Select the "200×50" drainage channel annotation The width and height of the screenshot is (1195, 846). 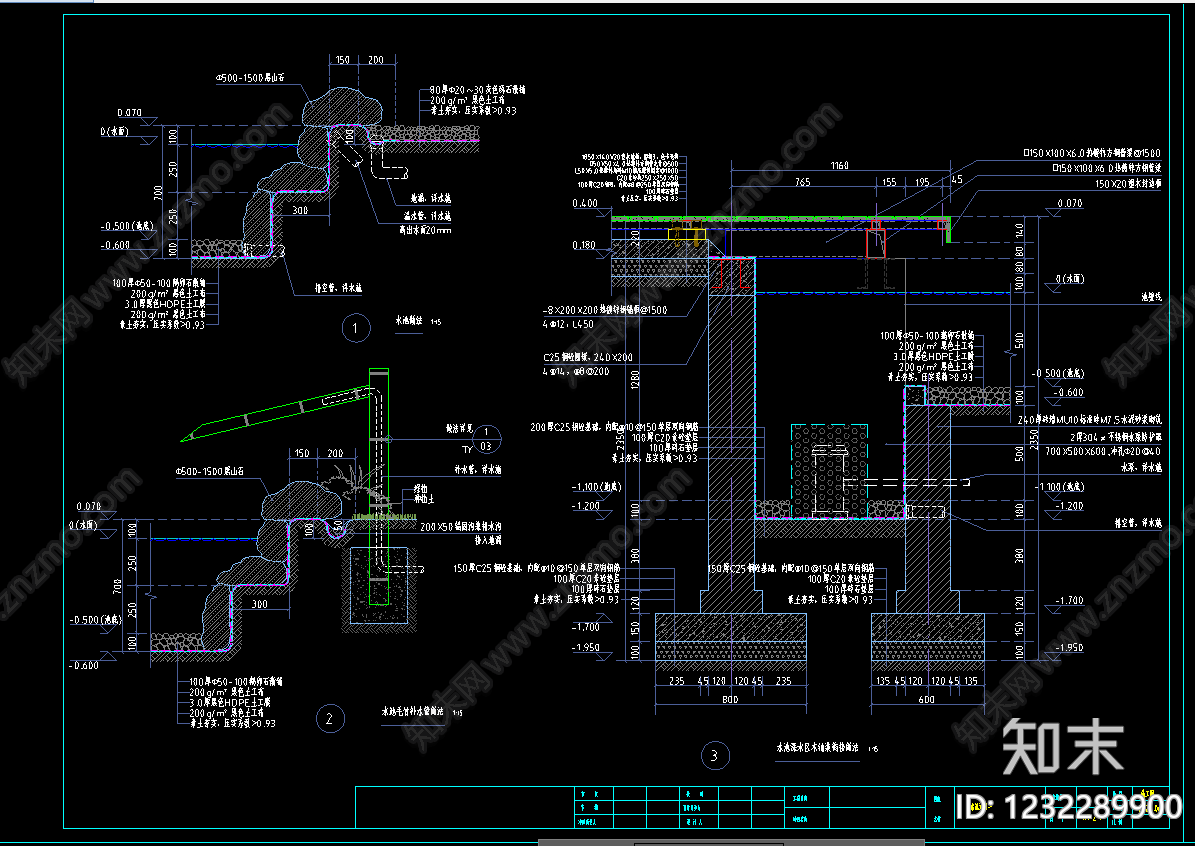point(460,527)
